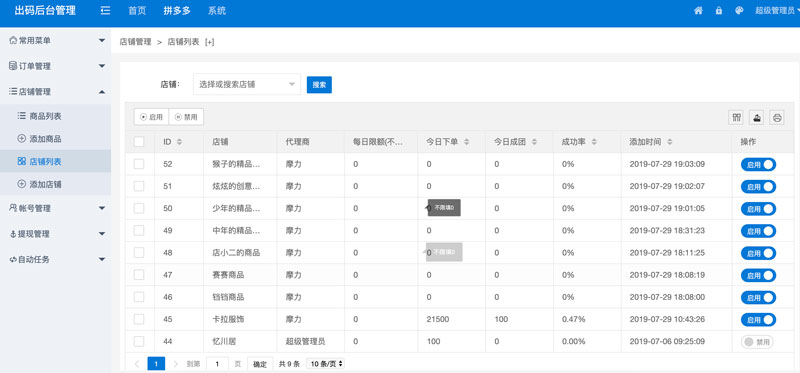Open the 10 条/页 page size selector
The width and height of the screenshot is (800, 373).
pos(326,364)
